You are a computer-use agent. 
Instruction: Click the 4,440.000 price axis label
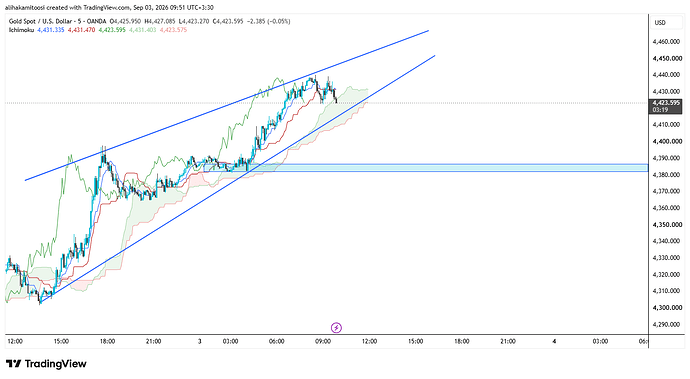667,75
